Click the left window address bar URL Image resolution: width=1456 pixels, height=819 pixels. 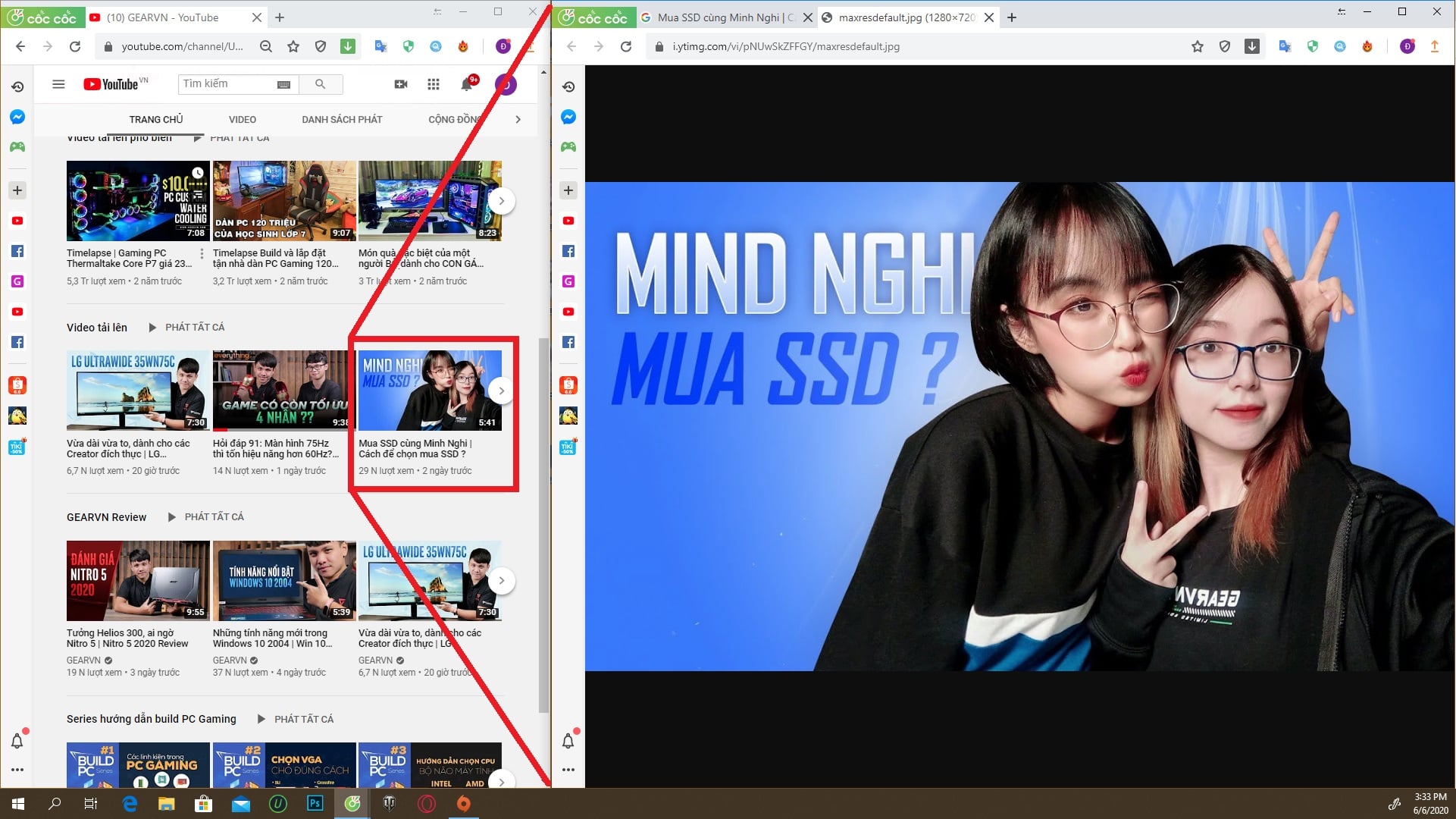[182, 46]
